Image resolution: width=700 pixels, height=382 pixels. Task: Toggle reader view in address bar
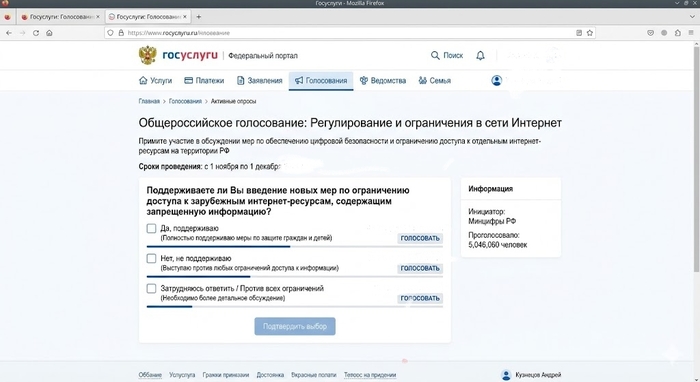click(579, 33)
